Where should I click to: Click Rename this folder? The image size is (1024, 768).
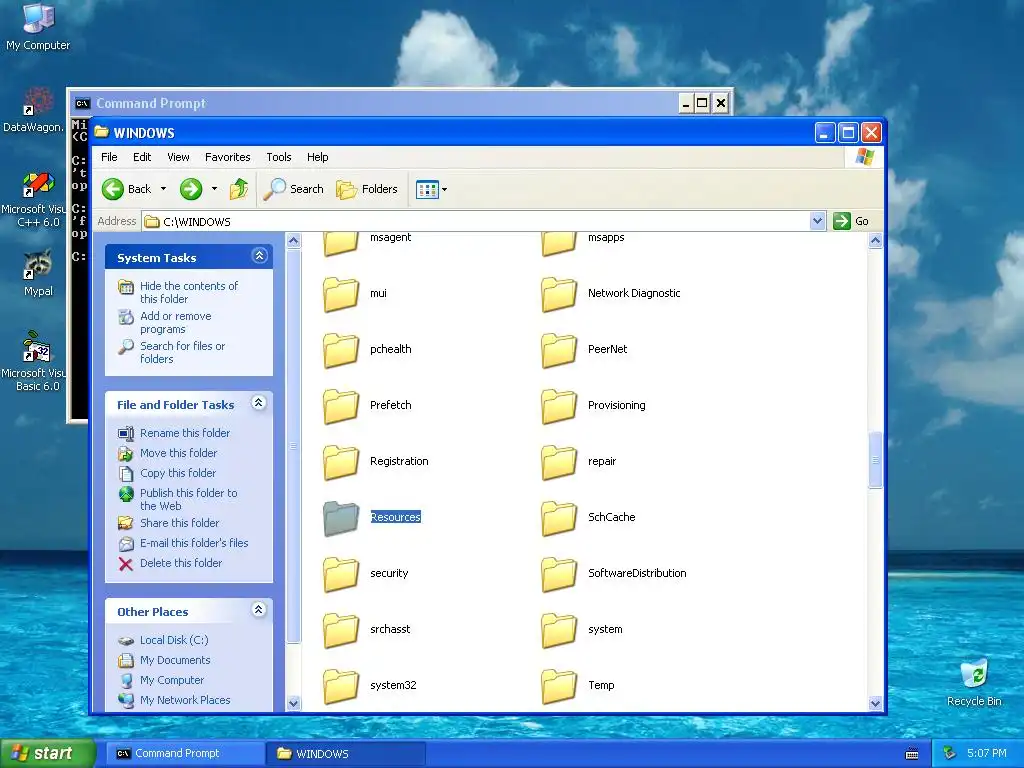(185, 433)
